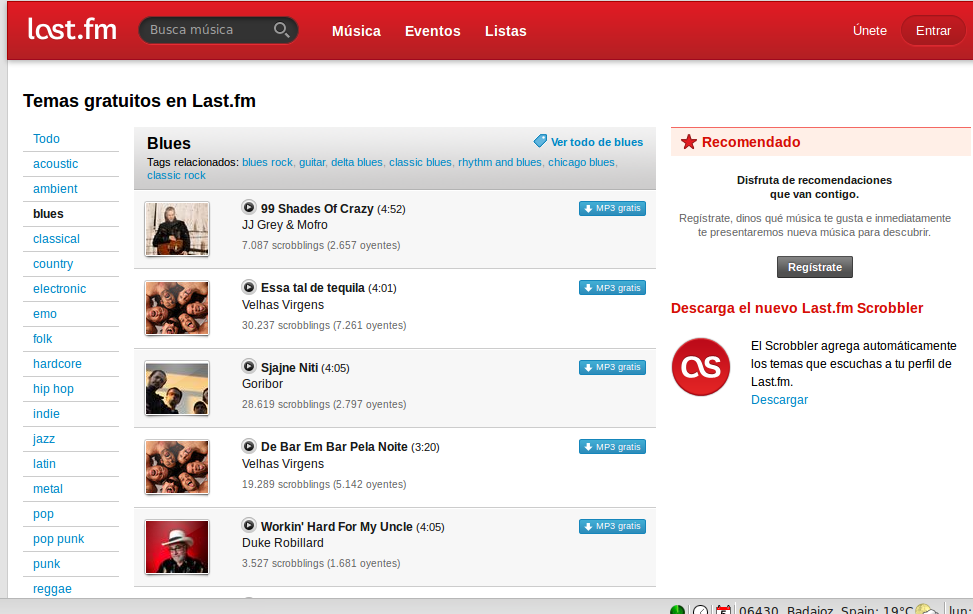The image size is (973, 614).
Task: Play Workin' Hard For My Uncle
Action: pyautogui.click(x=249, y=525)
